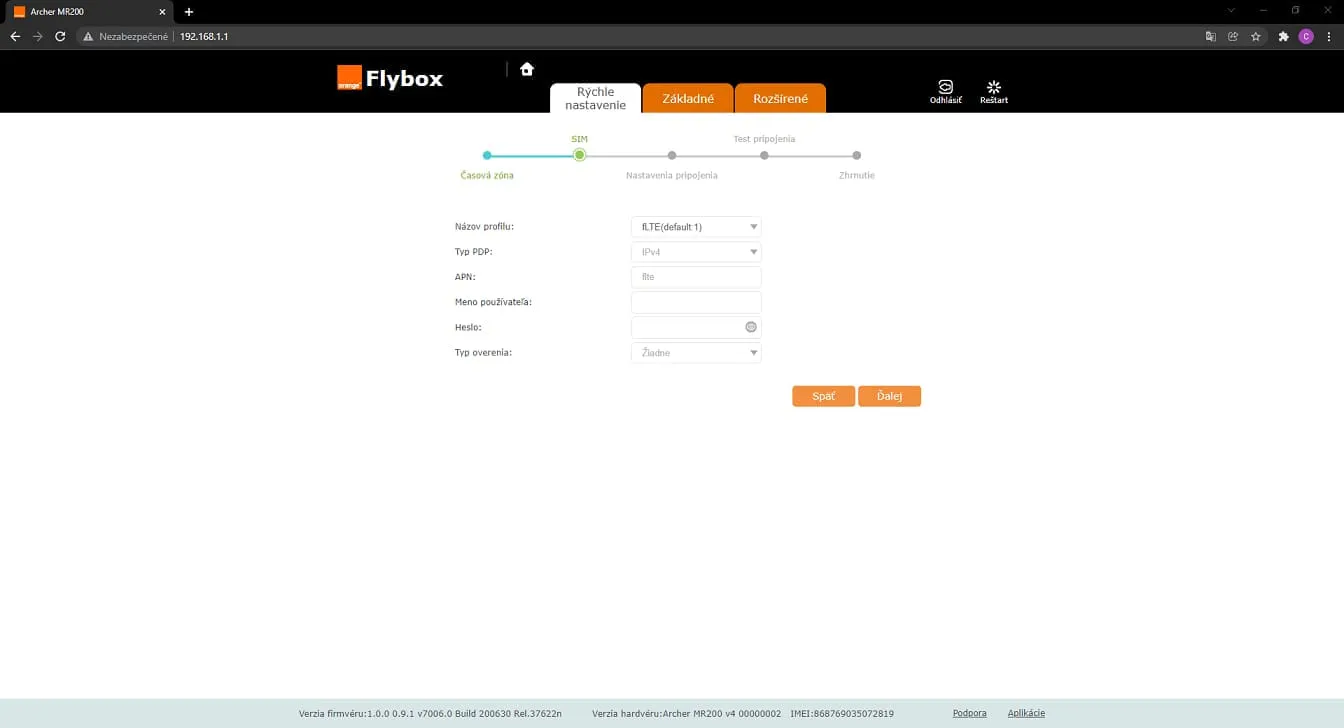Image resolution: width=1344 pixels, height=728 pixels.
Task: Reload the page in browser toolbar
Action: point(60,36)
